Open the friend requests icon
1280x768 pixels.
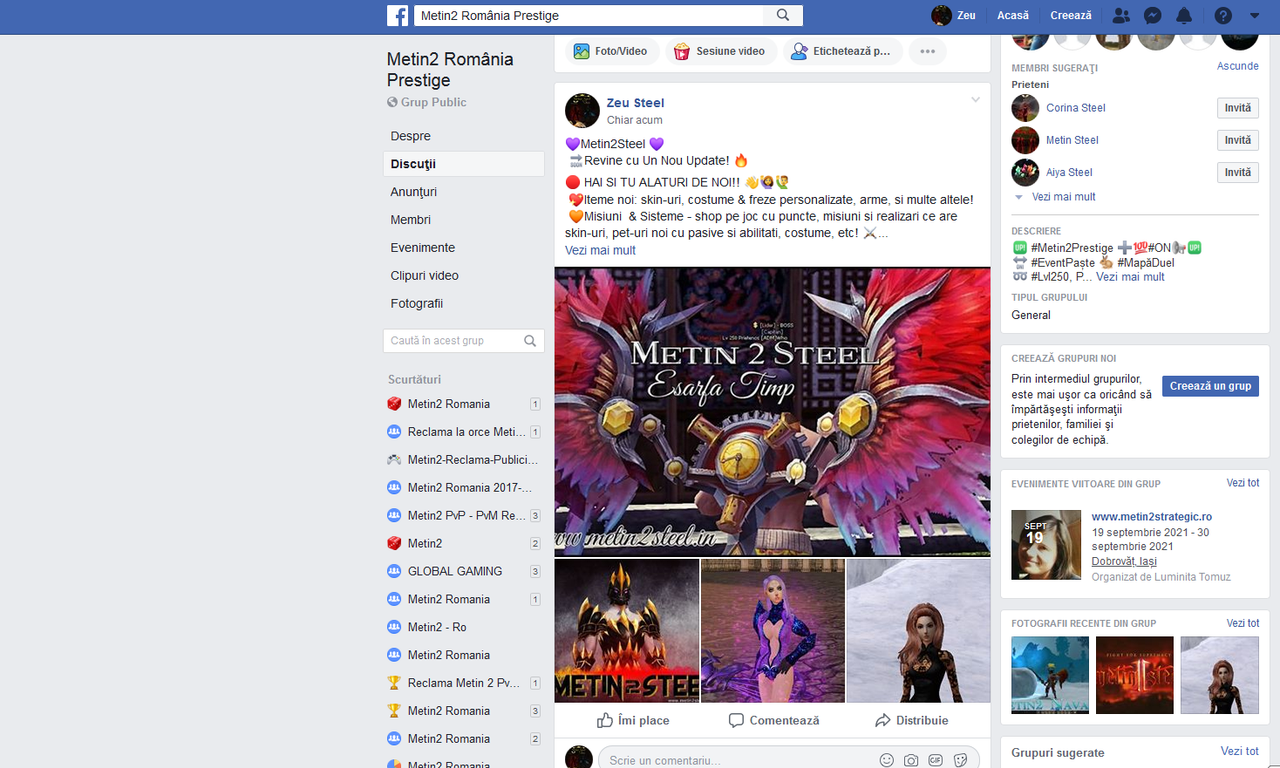point(1120,15)
